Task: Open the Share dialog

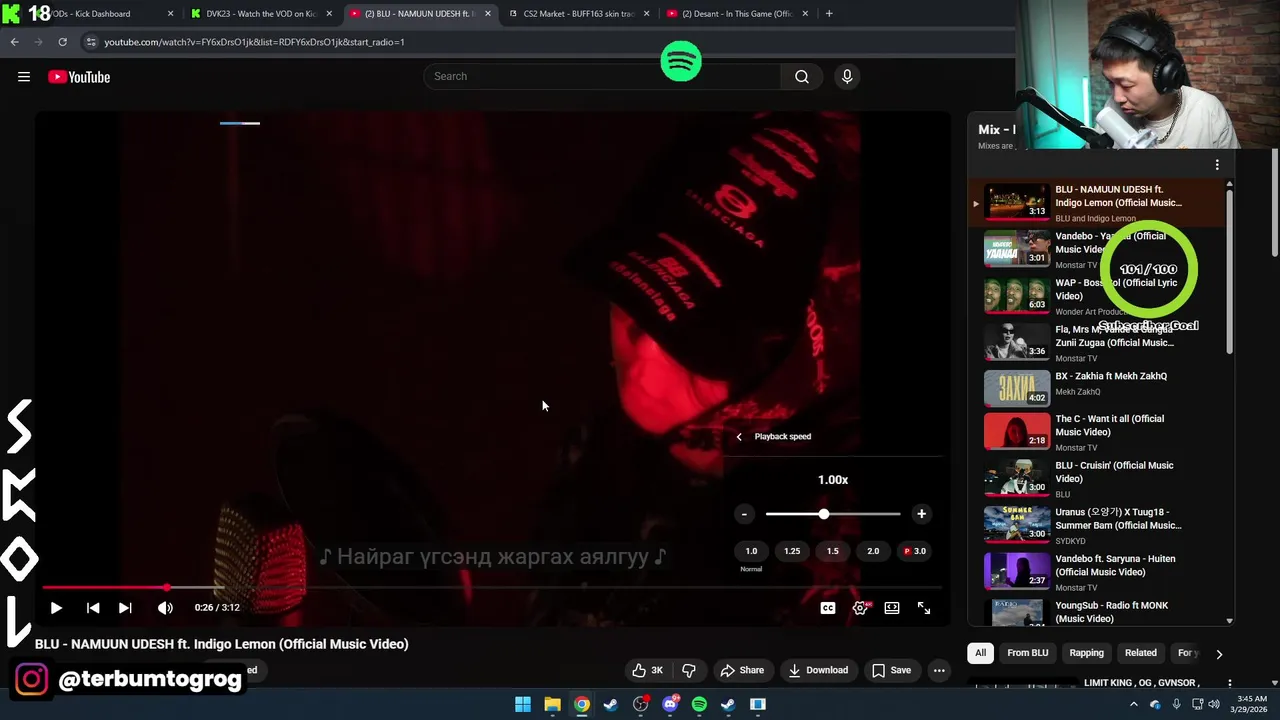Action: tap(742, 670)
